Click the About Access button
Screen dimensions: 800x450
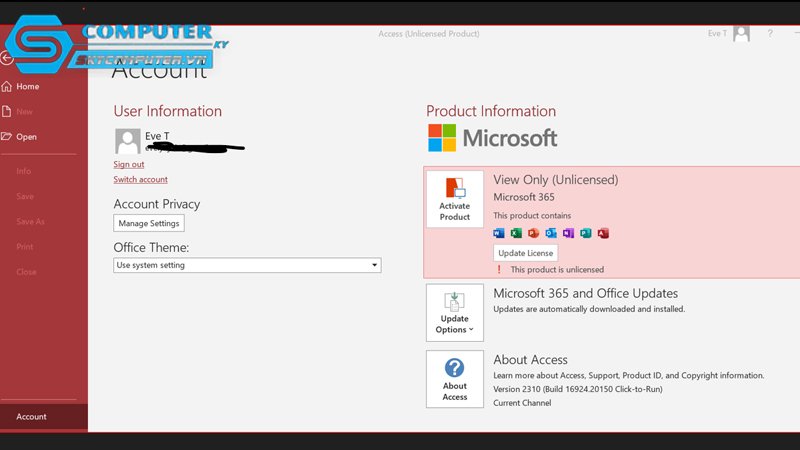click(x=455, y=379)
